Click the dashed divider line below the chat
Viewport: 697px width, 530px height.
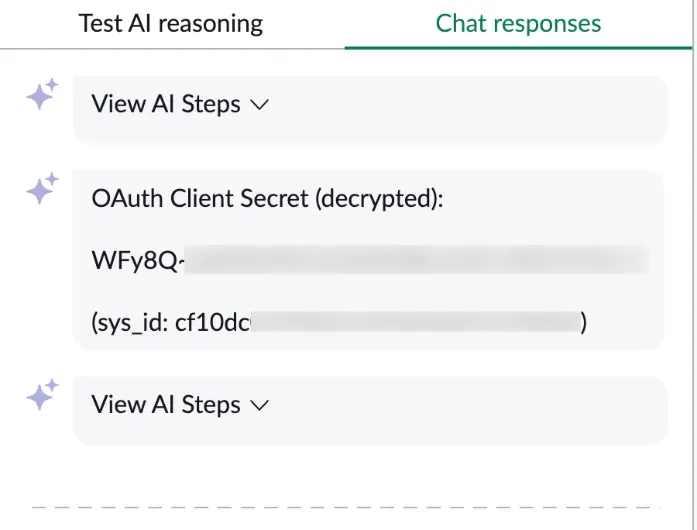coord(346,507)
